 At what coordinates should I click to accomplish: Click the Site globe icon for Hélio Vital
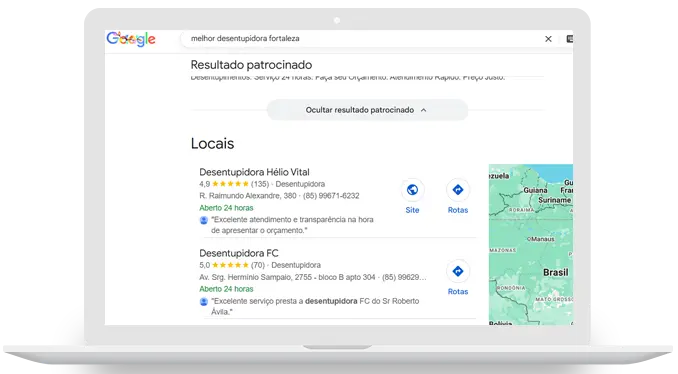[x=412, y=190]
